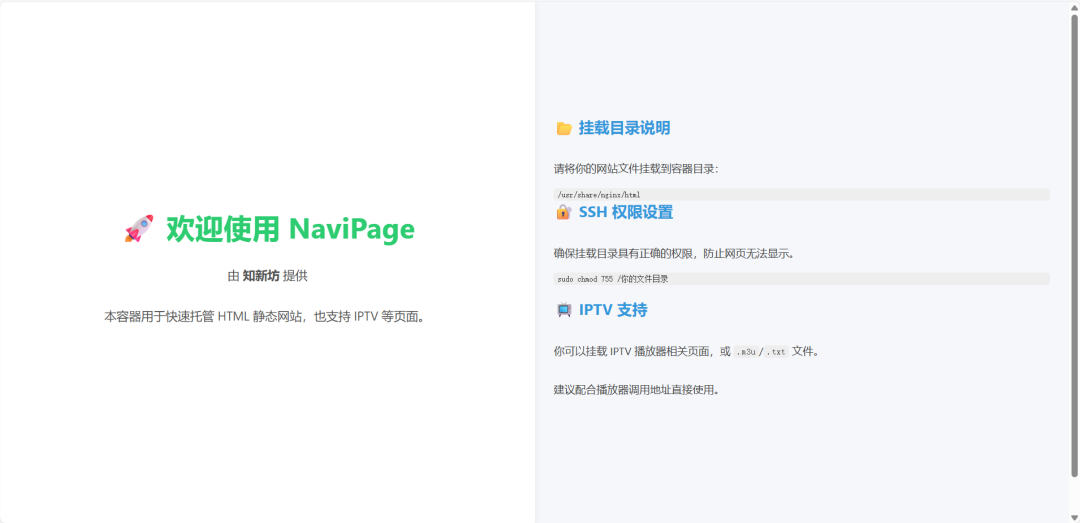Click the 欢迎使用 NaviPage title text

pos(290,230)
